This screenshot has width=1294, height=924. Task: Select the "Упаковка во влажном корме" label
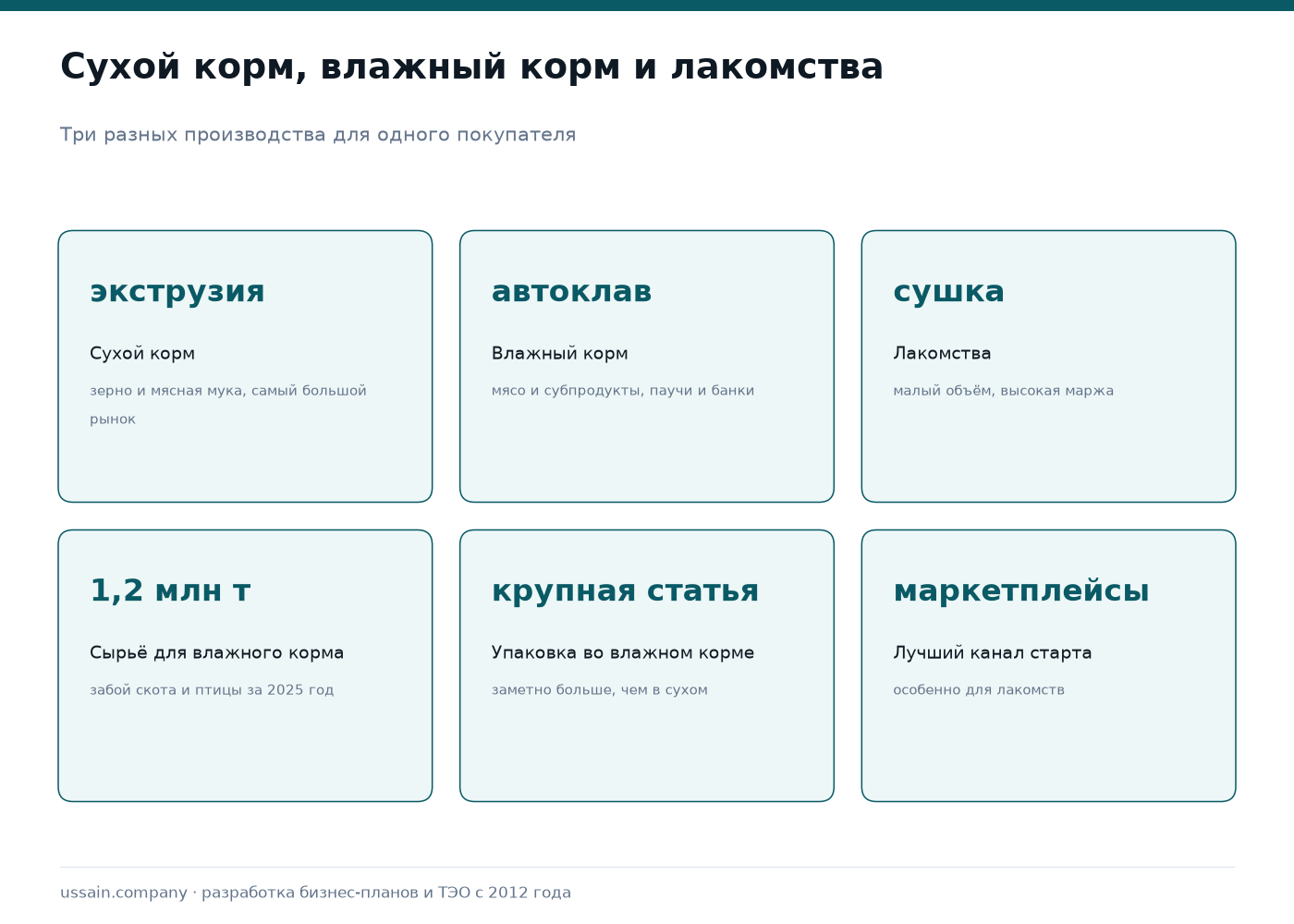(623, 653)
